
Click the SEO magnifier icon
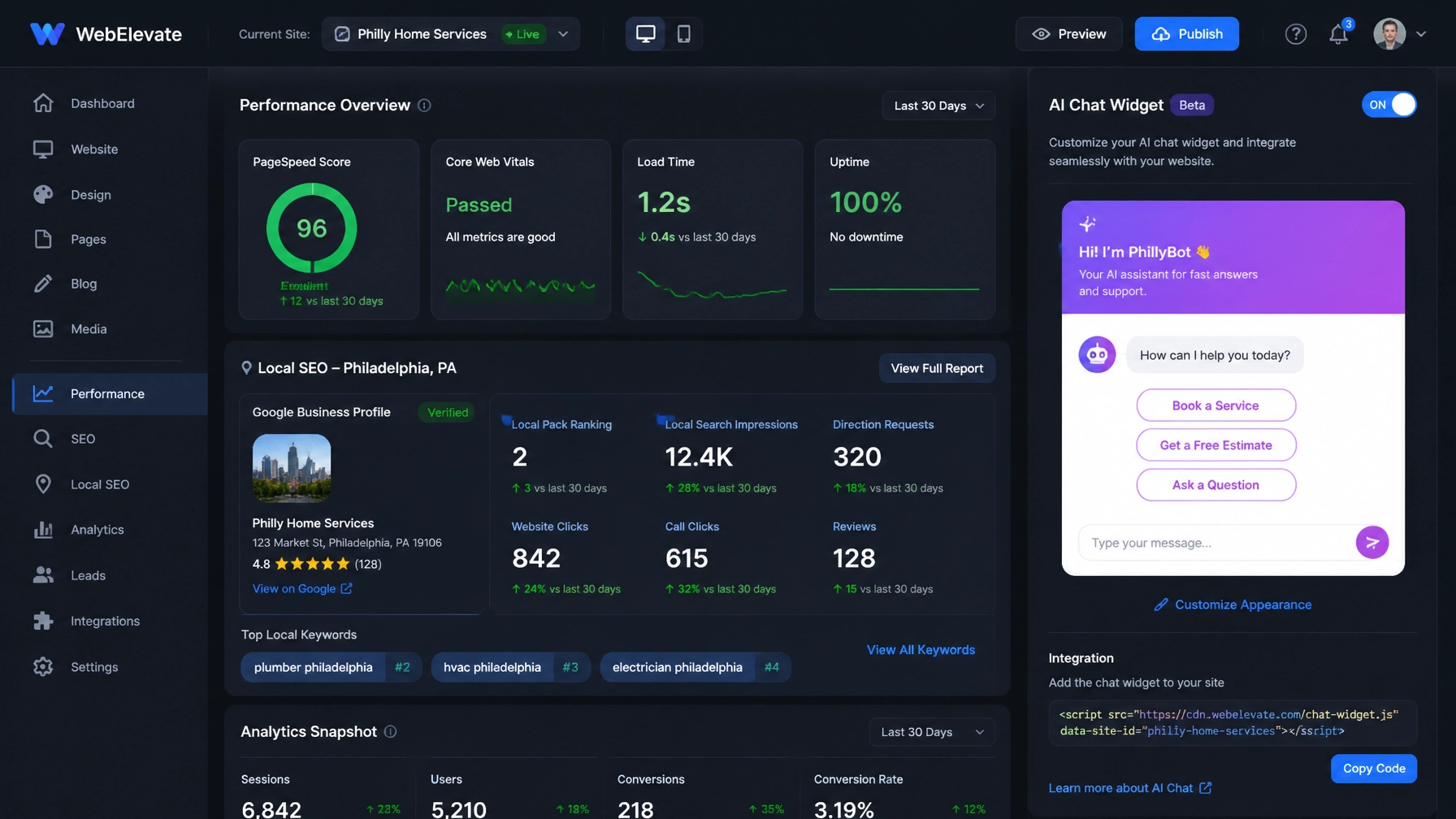tap(43, 439)
